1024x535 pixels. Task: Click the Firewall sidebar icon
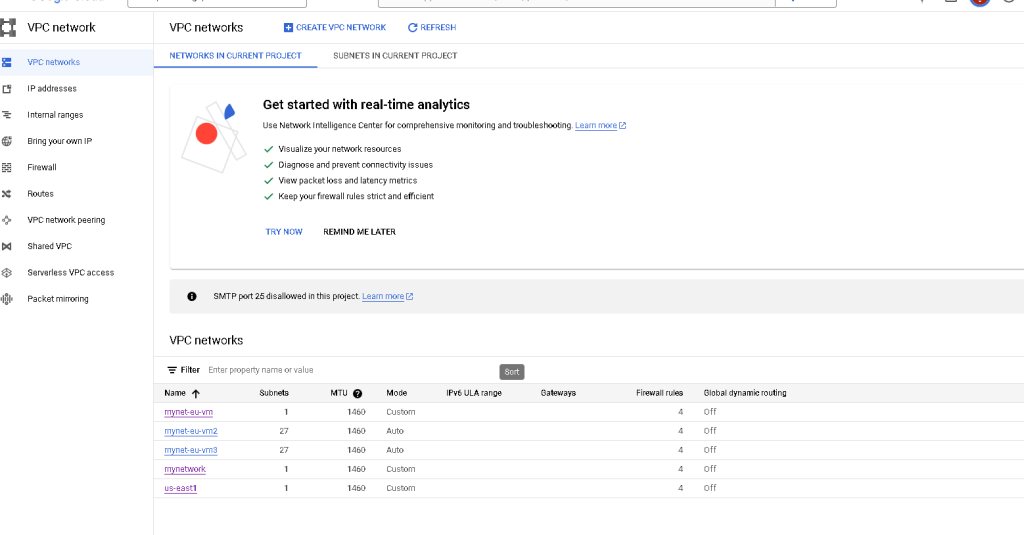(x=7, y=168)
